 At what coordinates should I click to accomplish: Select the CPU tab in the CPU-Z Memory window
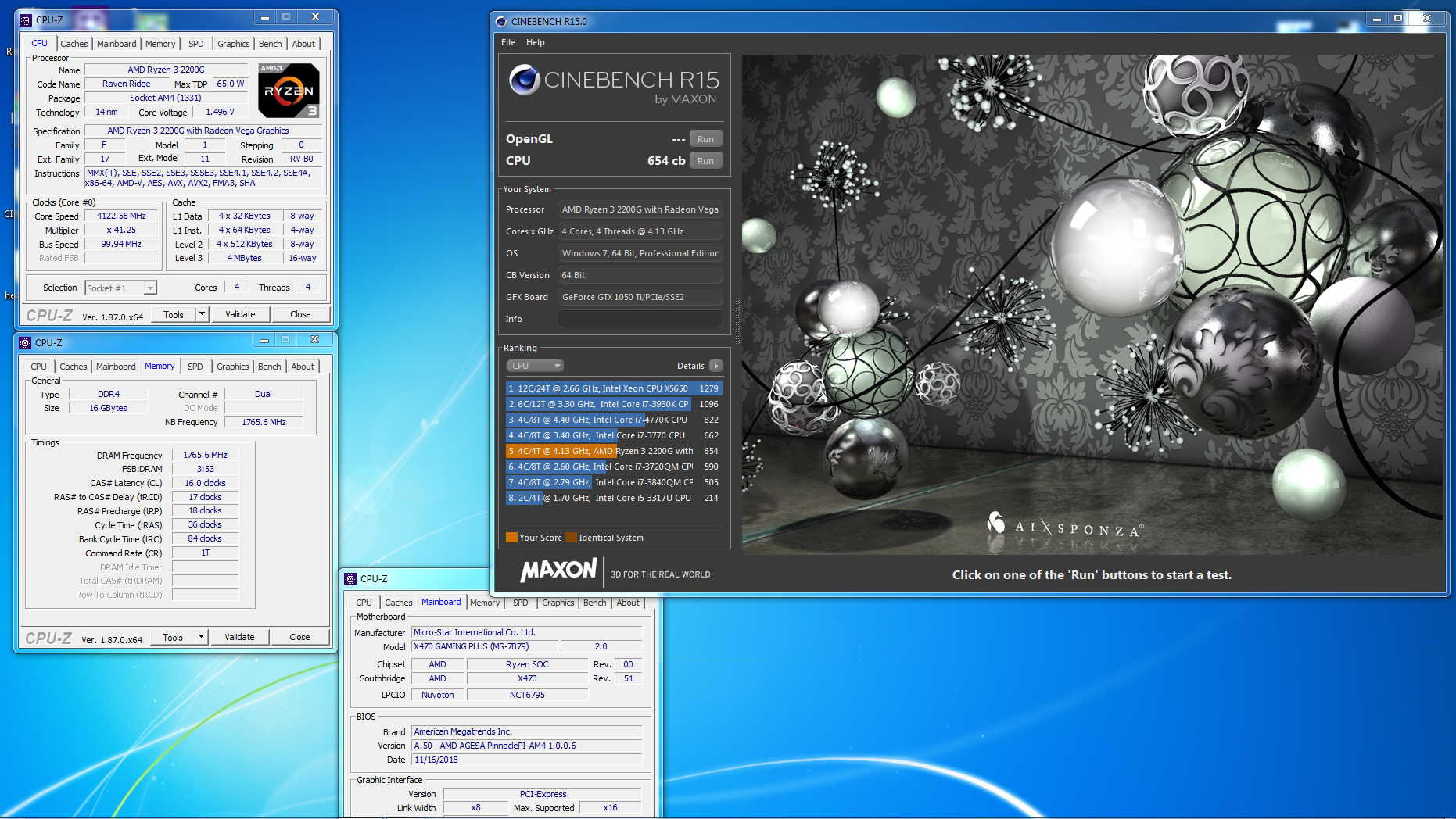point(39,367)
